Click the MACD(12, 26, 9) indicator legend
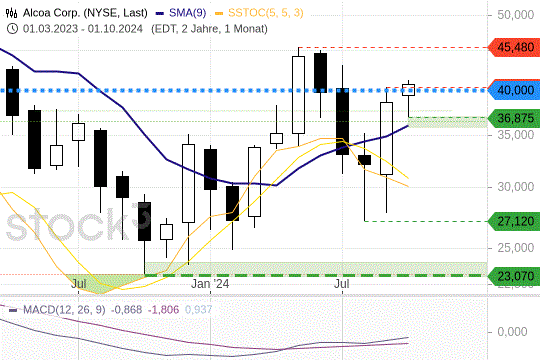 point(64,310)
